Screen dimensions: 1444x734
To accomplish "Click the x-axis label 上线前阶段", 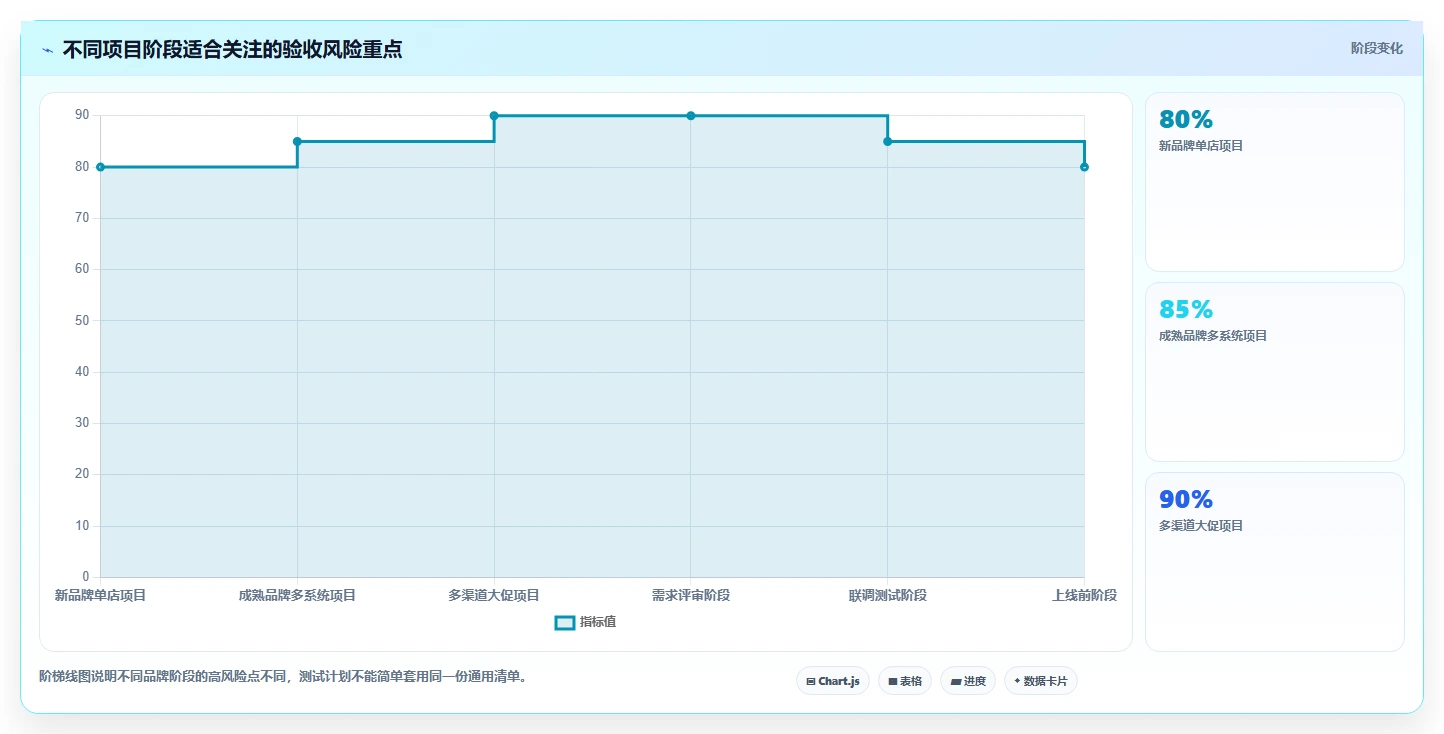I will tap(1084, 595).
